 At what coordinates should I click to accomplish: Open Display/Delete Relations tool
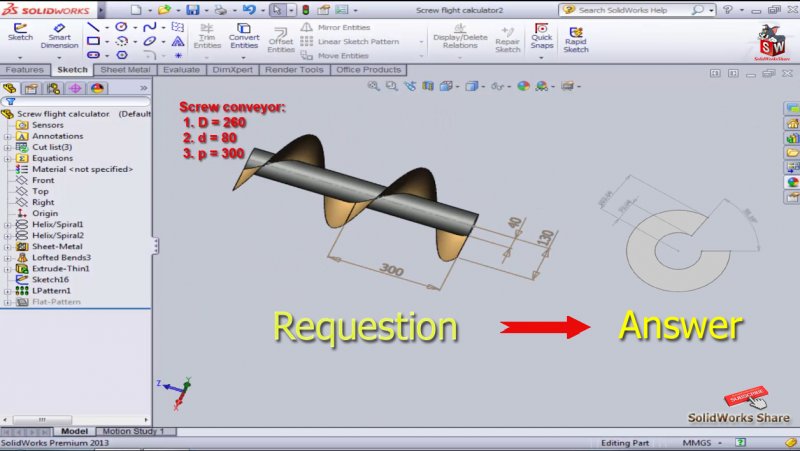click(460, 36)
